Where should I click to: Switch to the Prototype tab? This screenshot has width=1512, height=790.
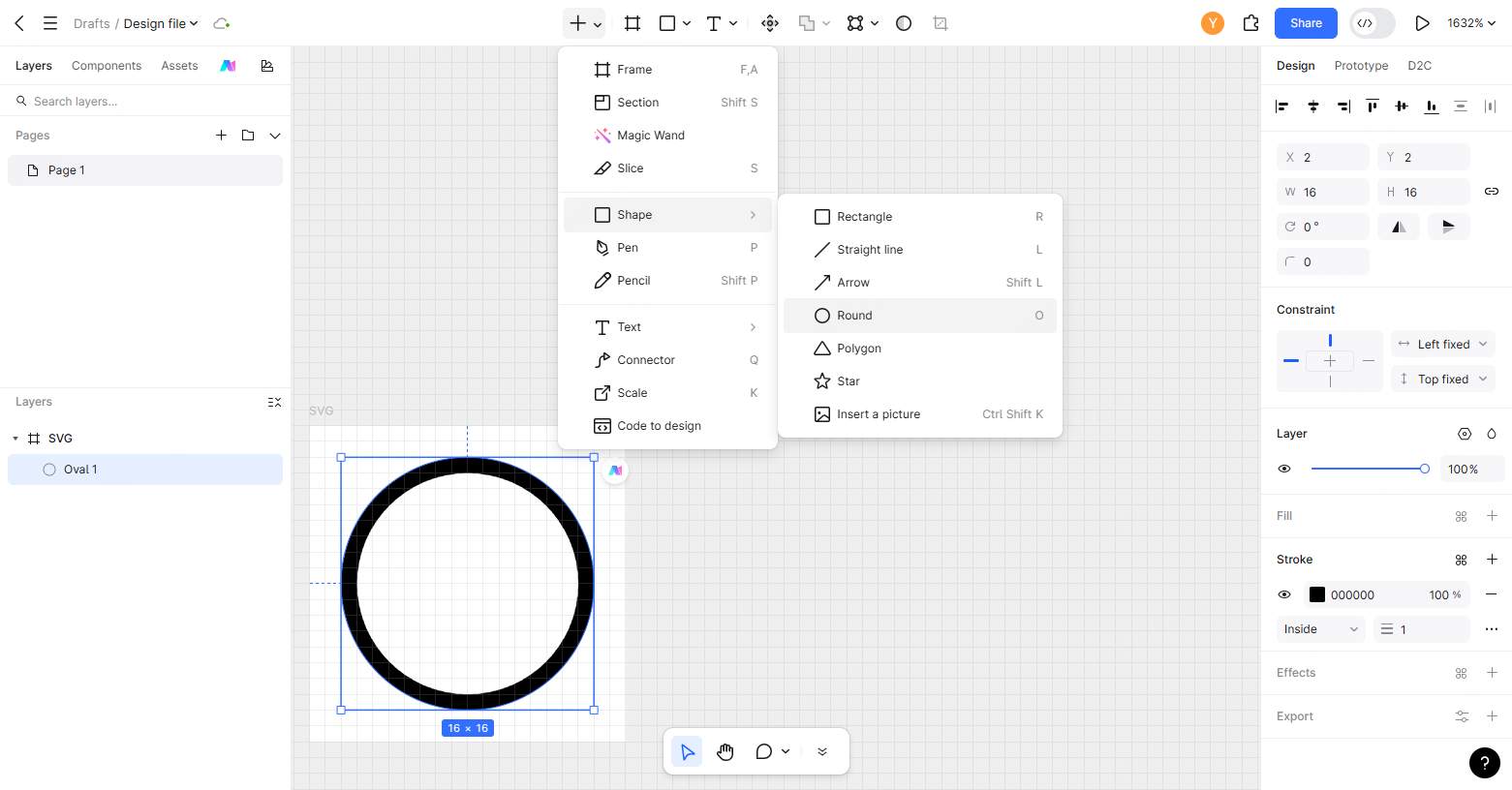(1361, 66)
